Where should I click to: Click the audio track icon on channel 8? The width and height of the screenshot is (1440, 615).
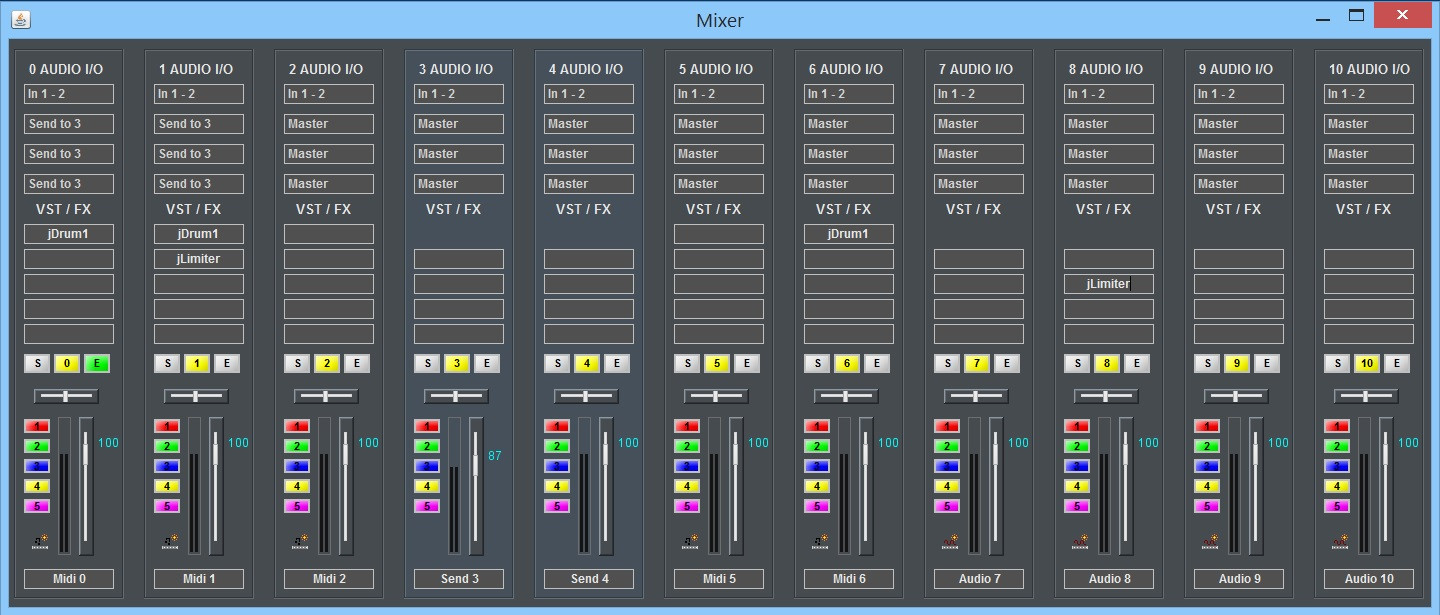click(x=1080, y=542)
